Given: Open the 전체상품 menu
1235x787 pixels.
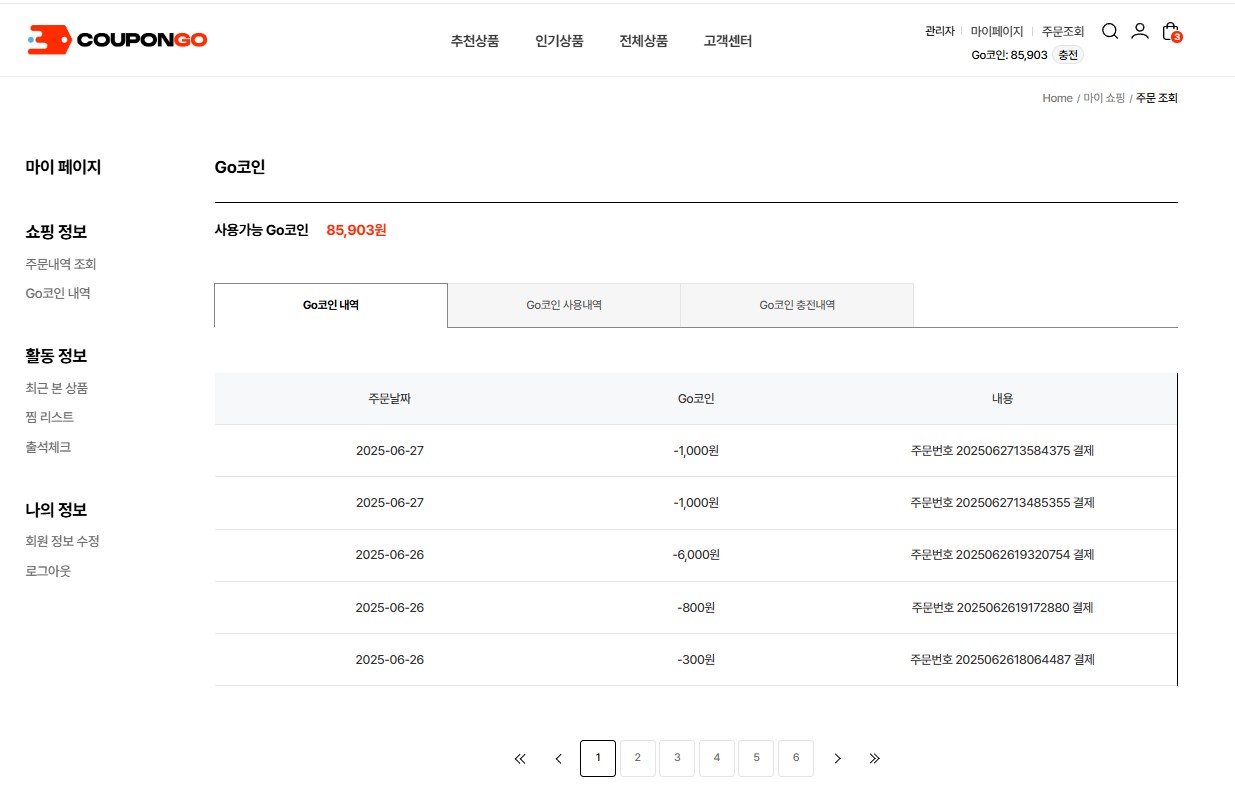Looking at the screenshot, I should pos(643,41).
